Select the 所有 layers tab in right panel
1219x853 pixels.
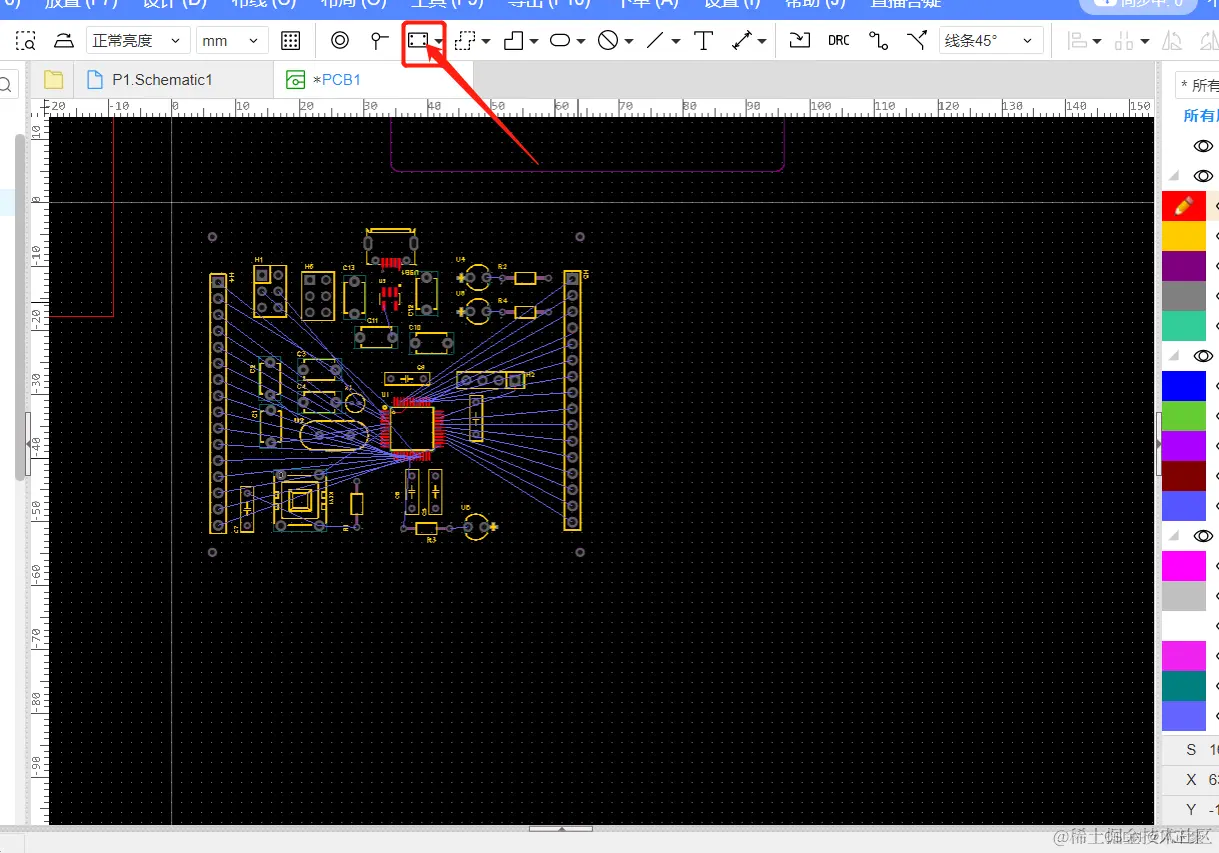click(x=1201, y=116)
